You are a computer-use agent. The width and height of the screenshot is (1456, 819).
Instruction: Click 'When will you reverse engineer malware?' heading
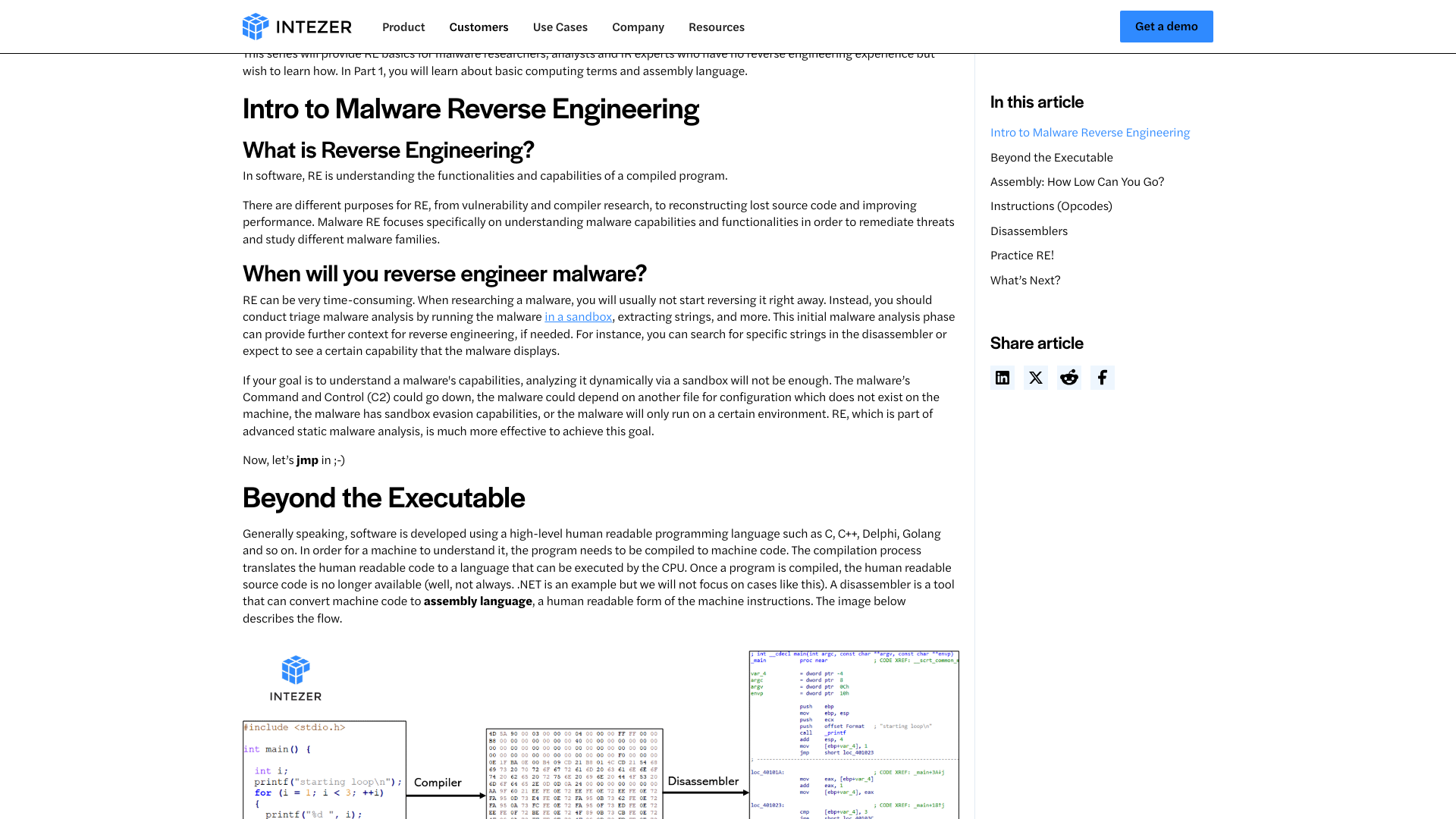[x=444, y=274]
